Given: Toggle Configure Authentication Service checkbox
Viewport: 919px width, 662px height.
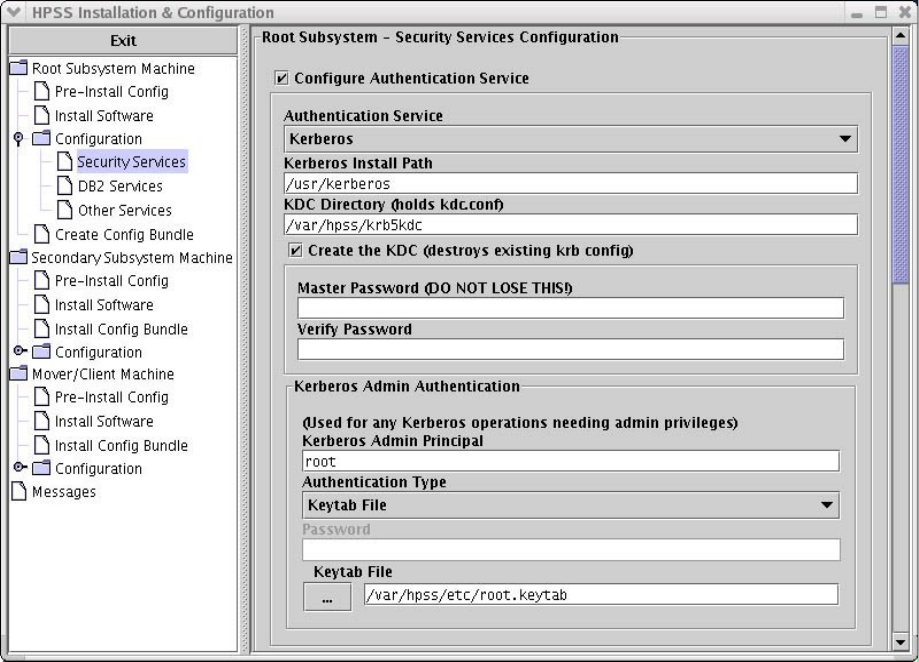Looking at the screenshot, I should point(281,78).
